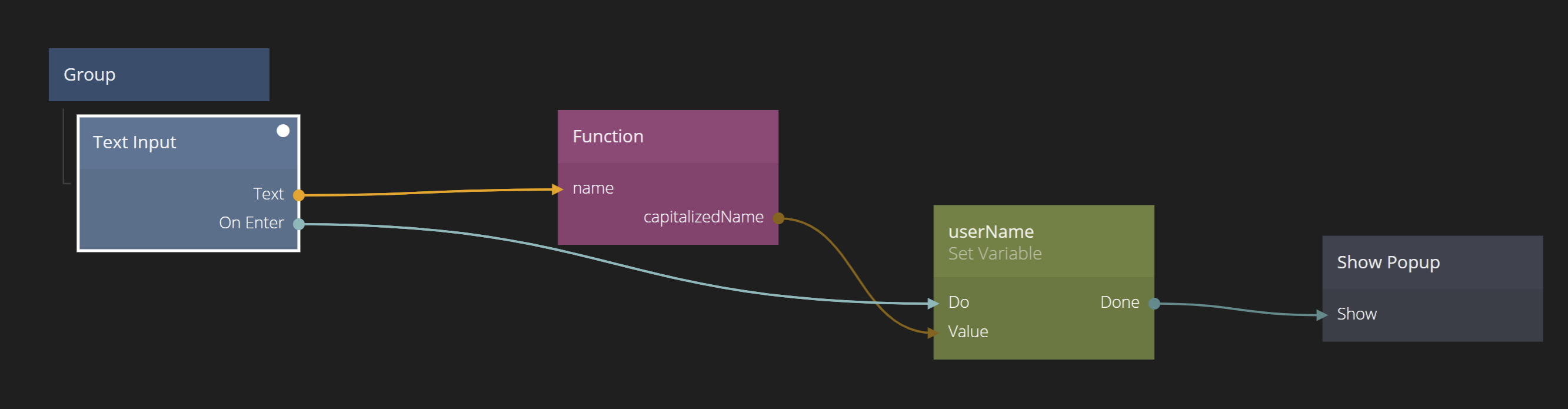Click the On Enter port label
Image resolution: width=1568 pixels, height=409 pixels.
coord(251,224)
